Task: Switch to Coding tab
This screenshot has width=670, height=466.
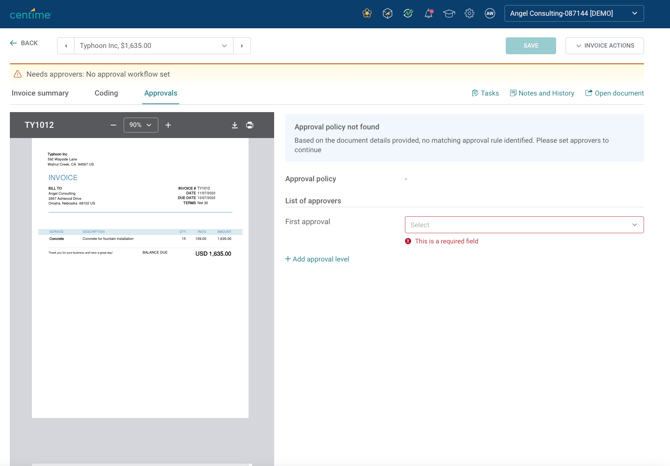Action: coord(106,93)
